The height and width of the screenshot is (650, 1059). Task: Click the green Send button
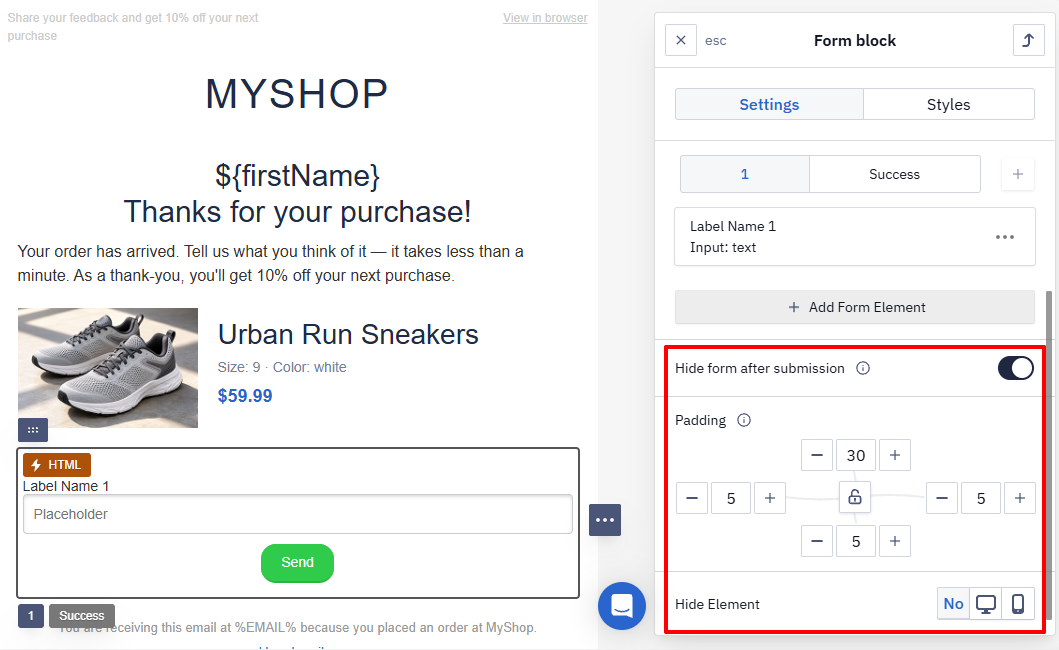pos(297,563)
